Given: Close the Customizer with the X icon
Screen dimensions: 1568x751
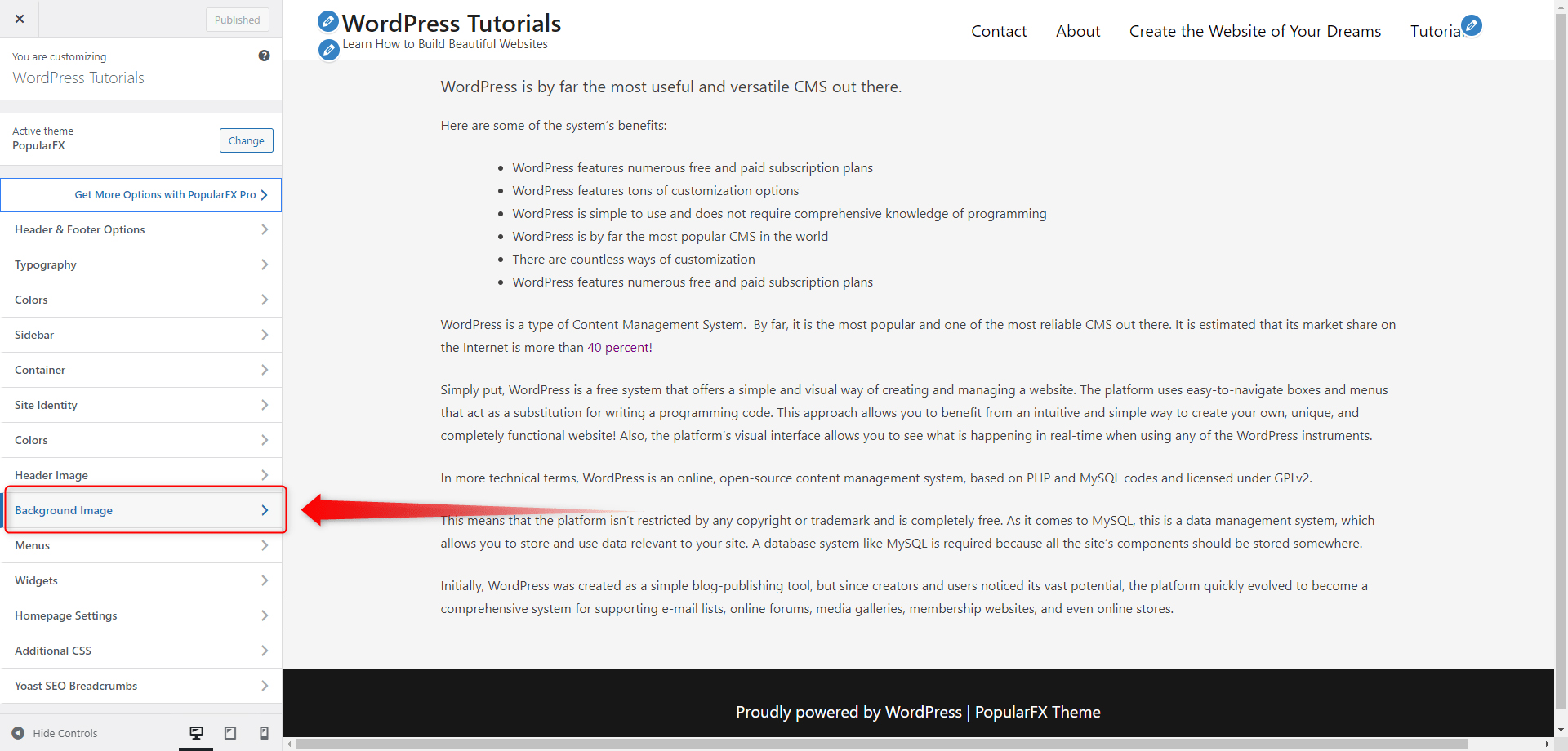Looking at the screenshot, I should coord(20,19).
